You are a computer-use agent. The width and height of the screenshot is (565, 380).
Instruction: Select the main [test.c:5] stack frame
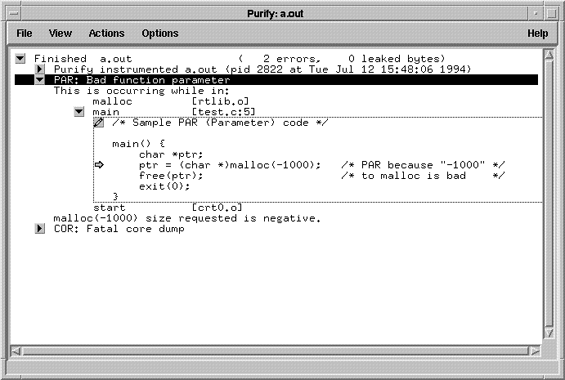pyautogui.click(x=174, y=112)
